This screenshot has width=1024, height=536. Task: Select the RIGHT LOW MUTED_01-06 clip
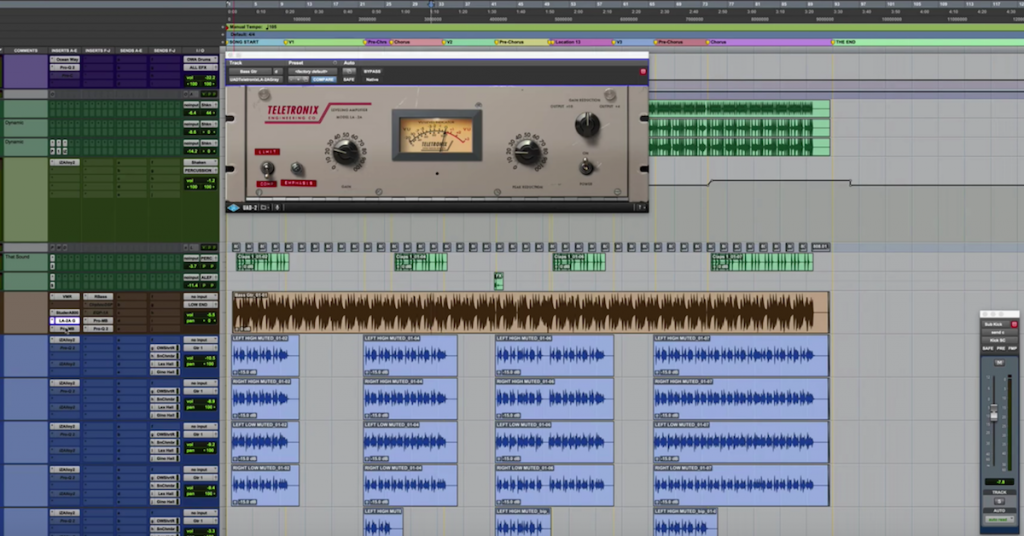point(554,484)
